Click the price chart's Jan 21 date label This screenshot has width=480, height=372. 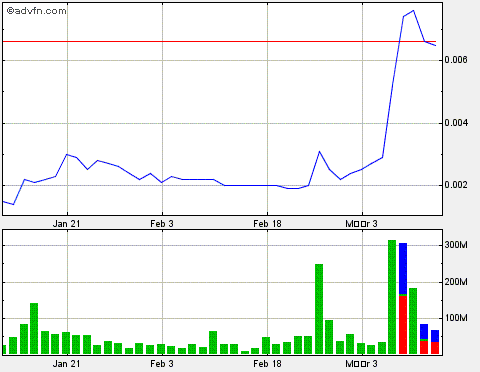tap(67, 223)
